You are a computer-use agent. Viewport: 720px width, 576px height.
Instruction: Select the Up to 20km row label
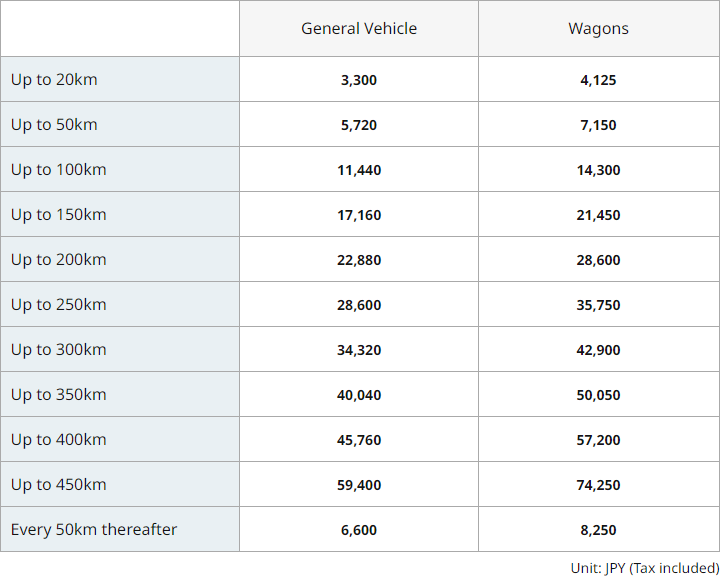point(54,79)
